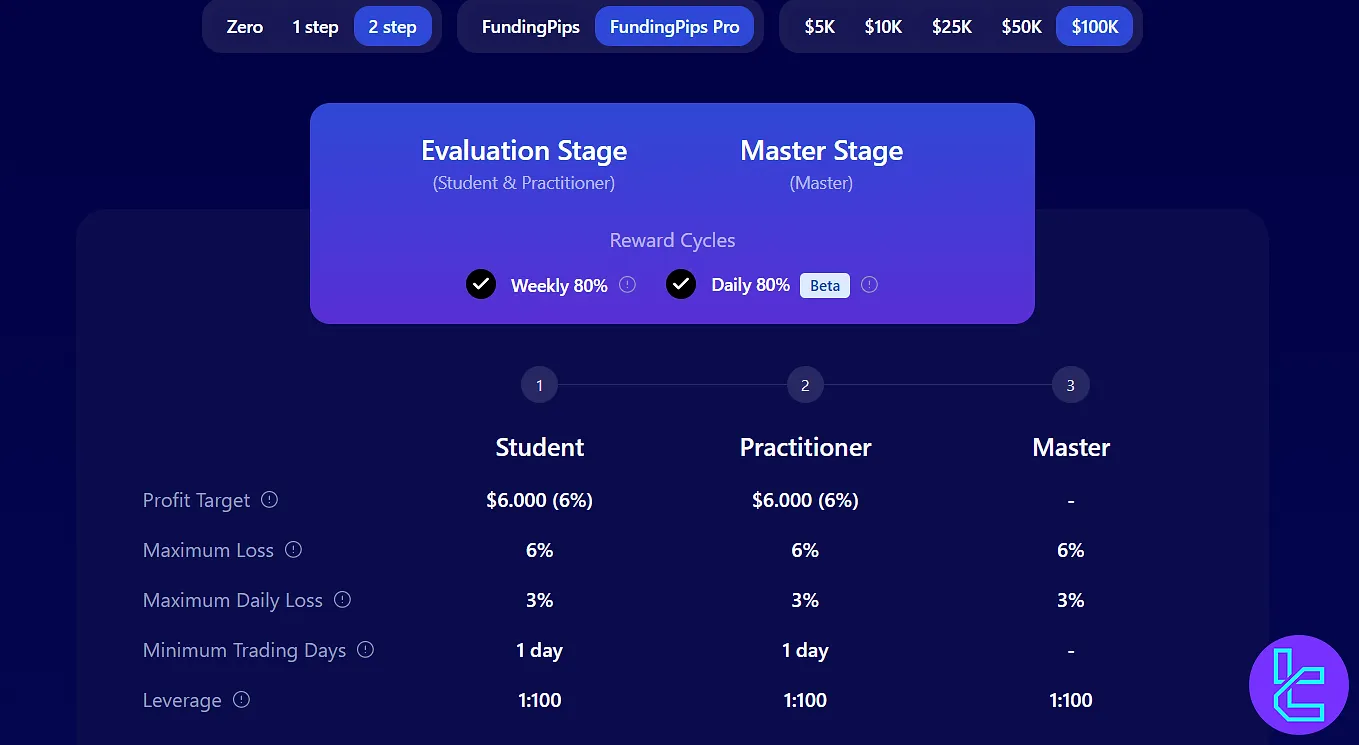Viewport: 1359px width, 745px height.
Task: Click step indicator 1 above Student
Action: (539, 384)
